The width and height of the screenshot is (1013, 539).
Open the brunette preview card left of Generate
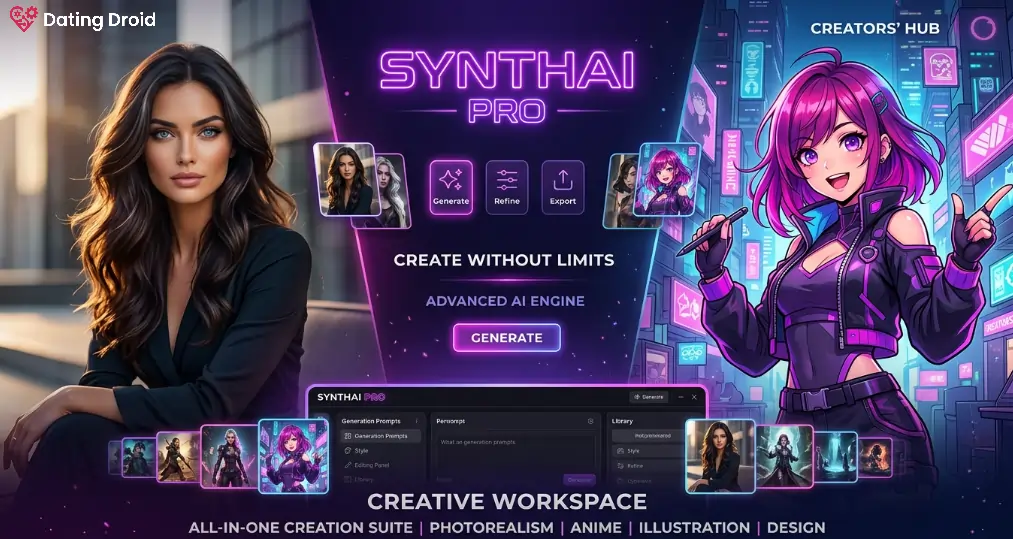click(x=345, y=180)
